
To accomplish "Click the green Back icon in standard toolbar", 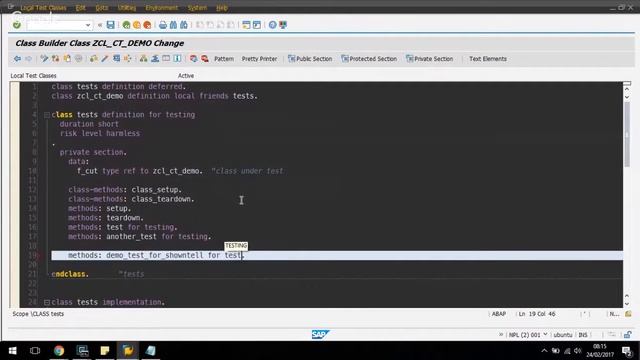I will 126,25.
